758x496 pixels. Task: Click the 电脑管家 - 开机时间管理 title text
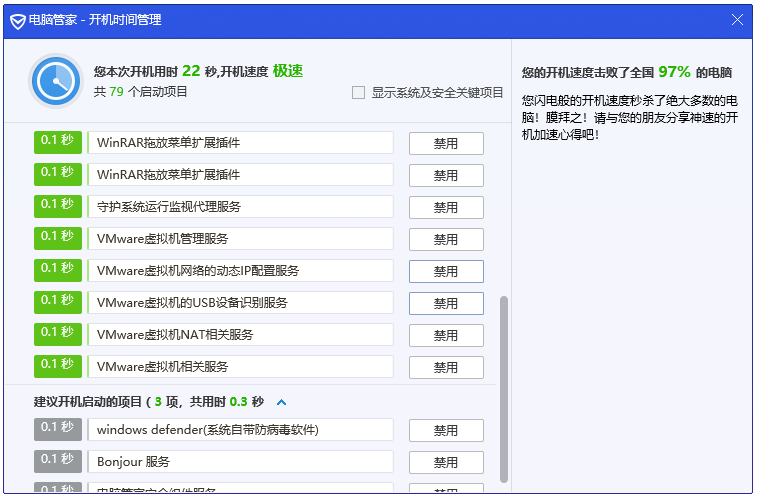click(95, 20)
